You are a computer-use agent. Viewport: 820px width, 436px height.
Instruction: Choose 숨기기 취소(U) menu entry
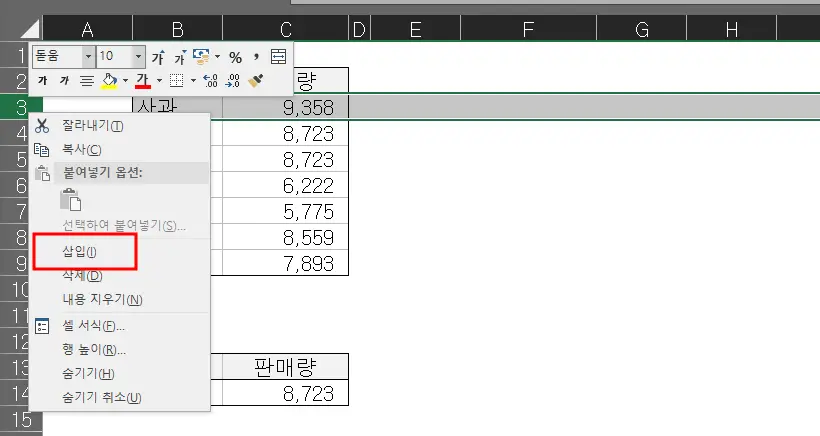tap(120, 397)
